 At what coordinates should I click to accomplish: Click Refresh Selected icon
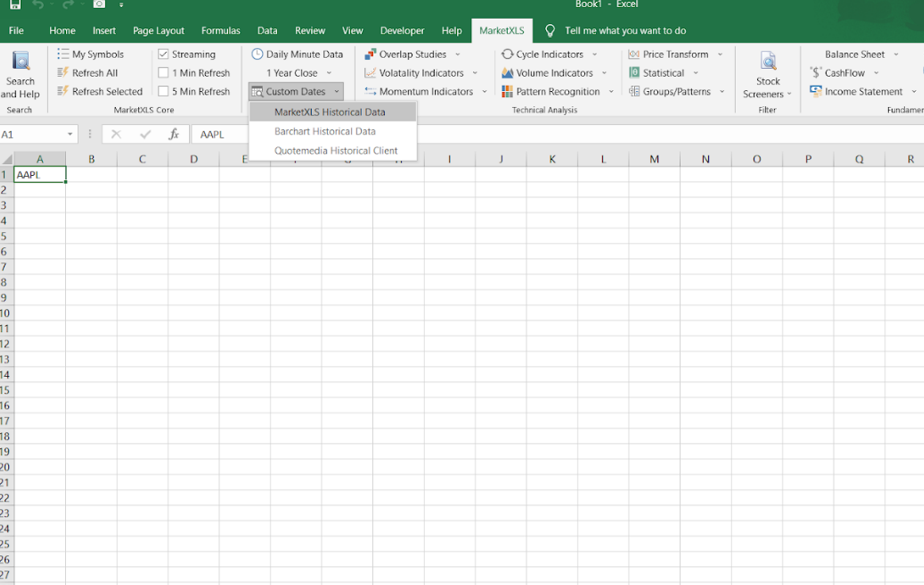click(62, 91)
